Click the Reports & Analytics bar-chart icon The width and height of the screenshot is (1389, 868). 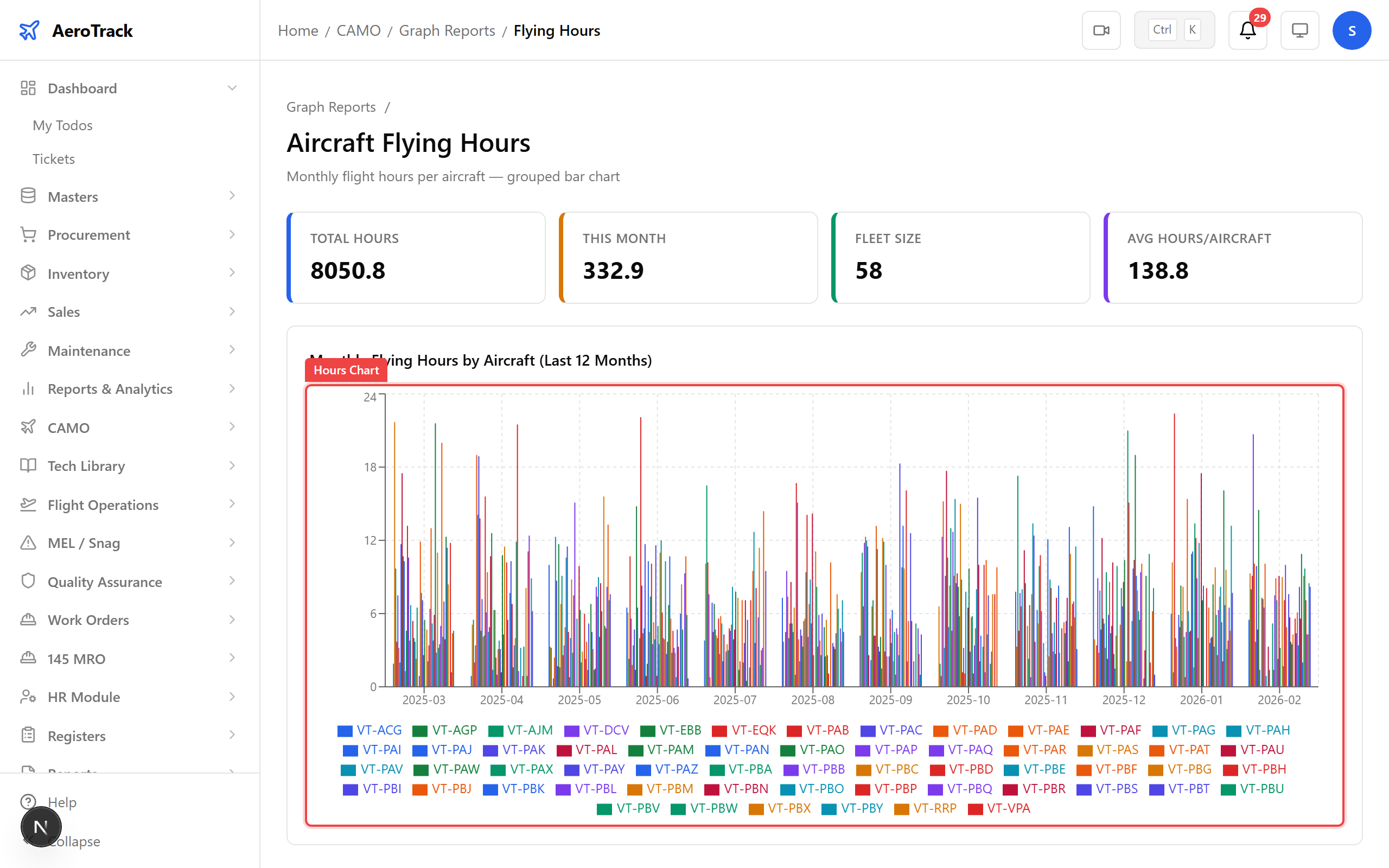[x=28, y=388]
